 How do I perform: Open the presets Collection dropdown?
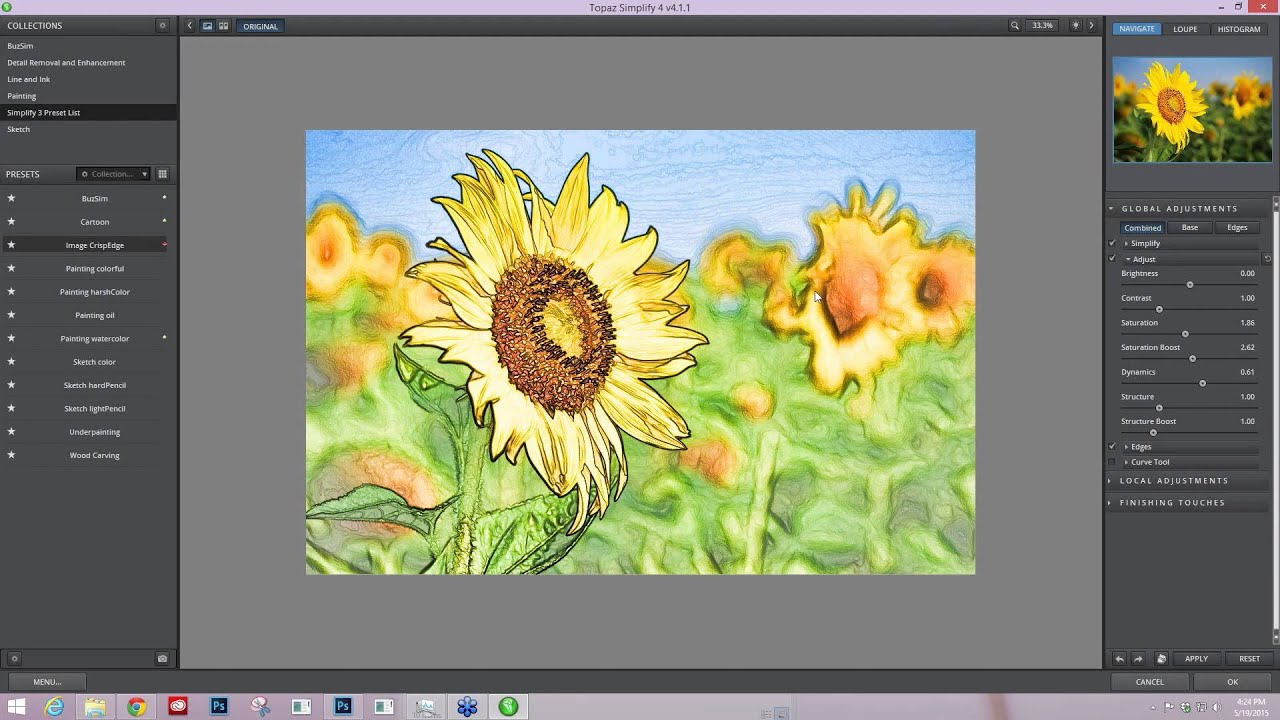pyautogui.click(x=113, y=174)
